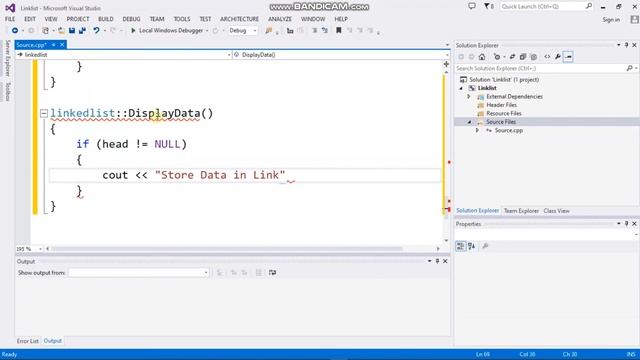Screen dimensions: 640x360
Task: Select the Resource Files folder
Action: click(504, 113)
